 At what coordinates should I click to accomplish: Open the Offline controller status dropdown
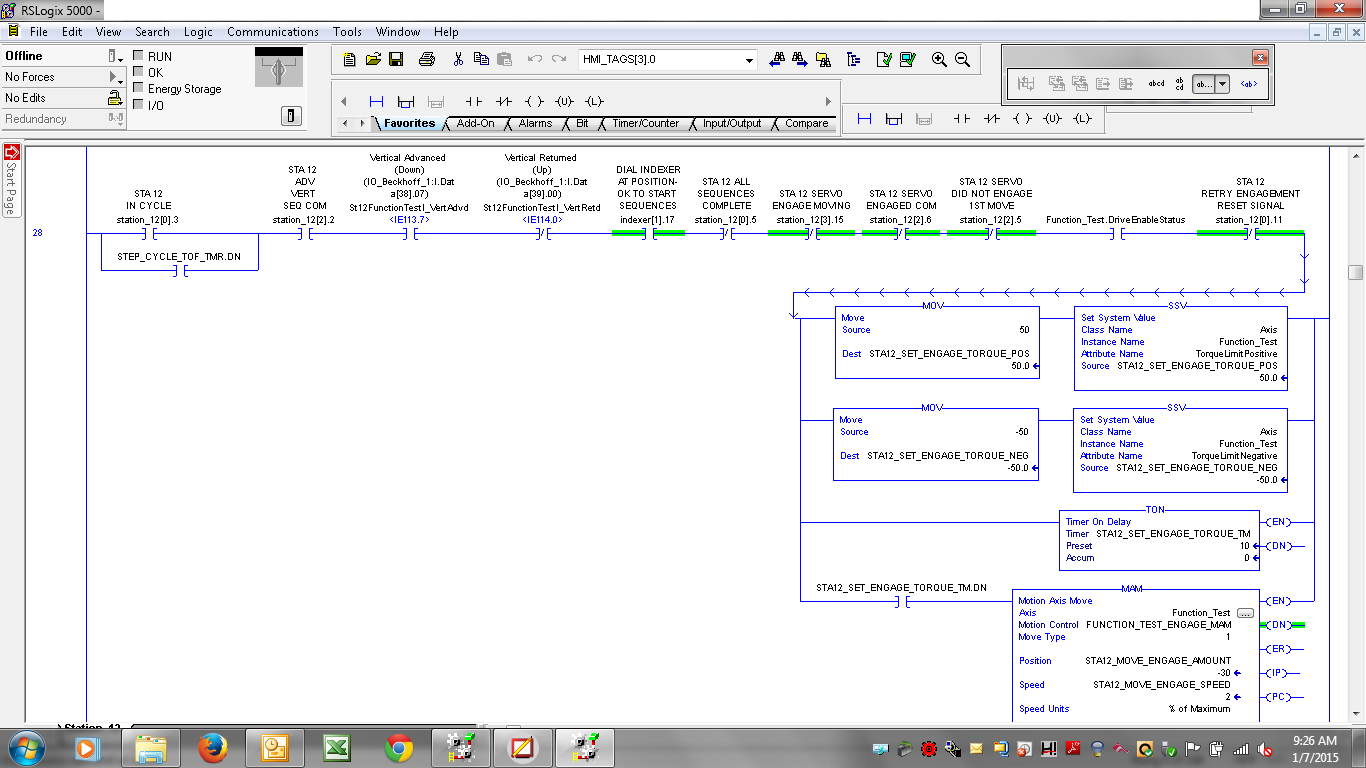(x=115, y=56)
